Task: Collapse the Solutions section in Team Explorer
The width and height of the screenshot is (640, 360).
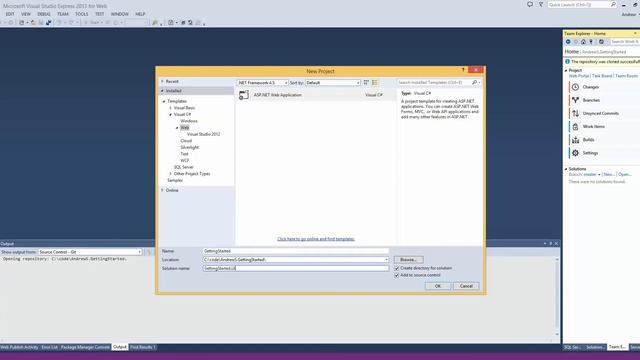Action: [566, 169]
